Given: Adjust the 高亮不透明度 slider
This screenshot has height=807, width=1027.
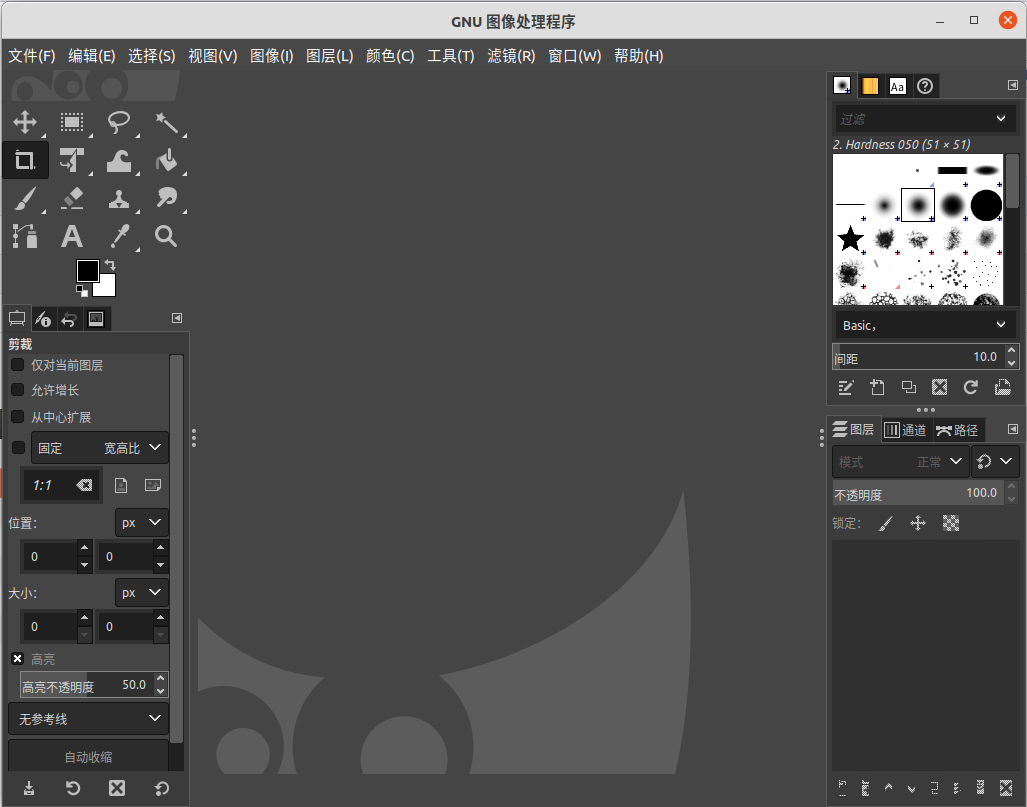Looking at the screenshot, I should tap(87, 685).
